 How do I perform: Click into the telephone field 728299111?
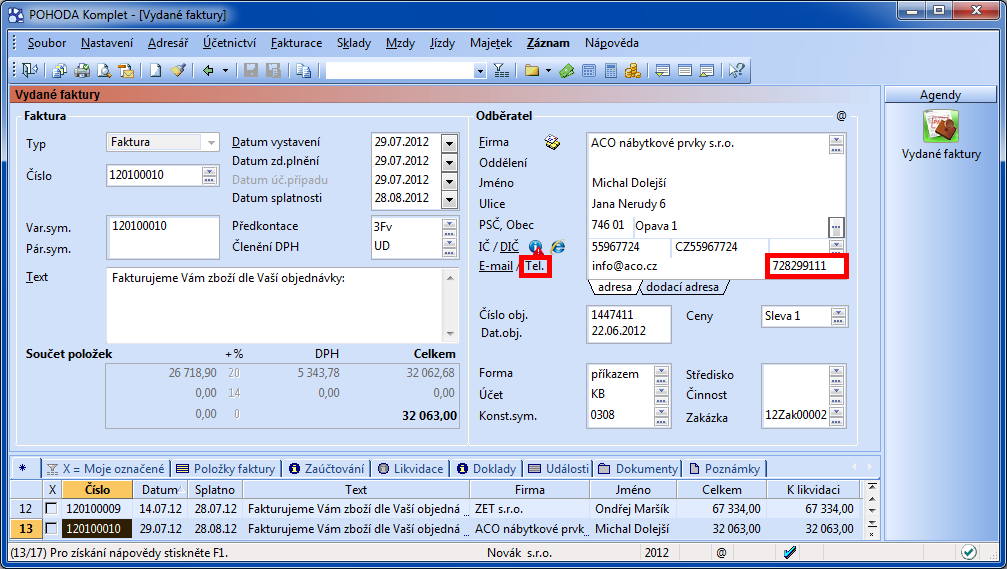coord(807,266)
